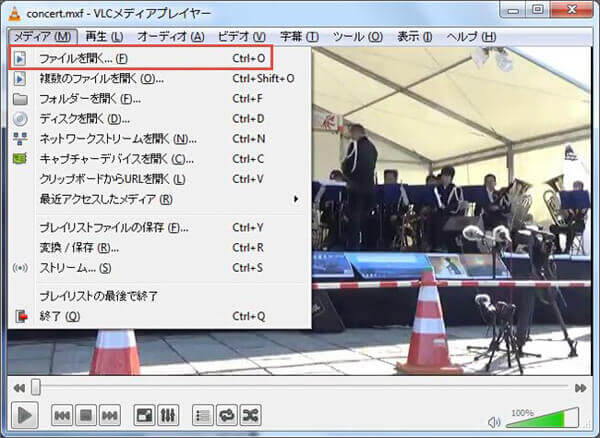Adjust the green volume slider
600x438 pixels.
pos(542,418)
